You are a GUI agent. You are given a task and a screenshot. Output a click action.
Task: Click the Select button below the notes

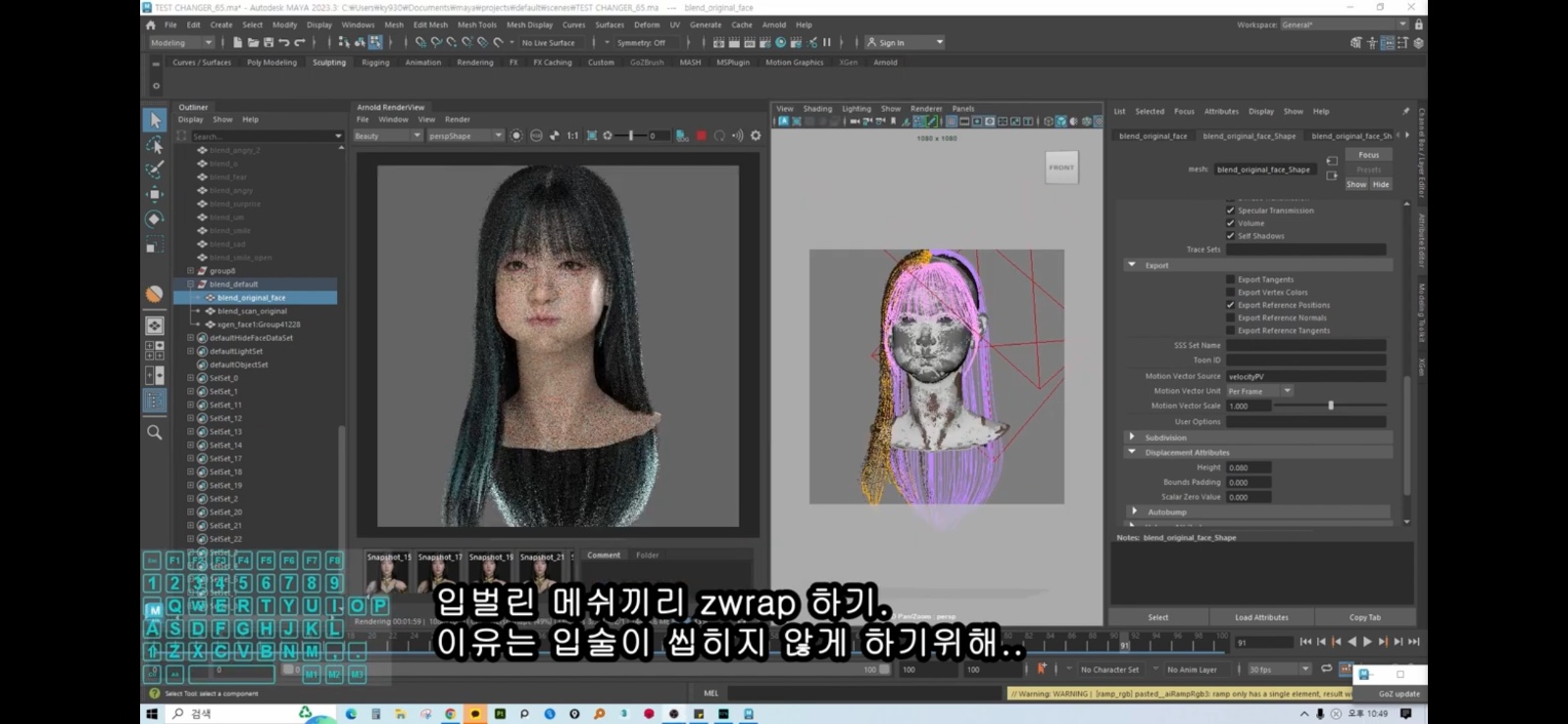[1158, 617]
